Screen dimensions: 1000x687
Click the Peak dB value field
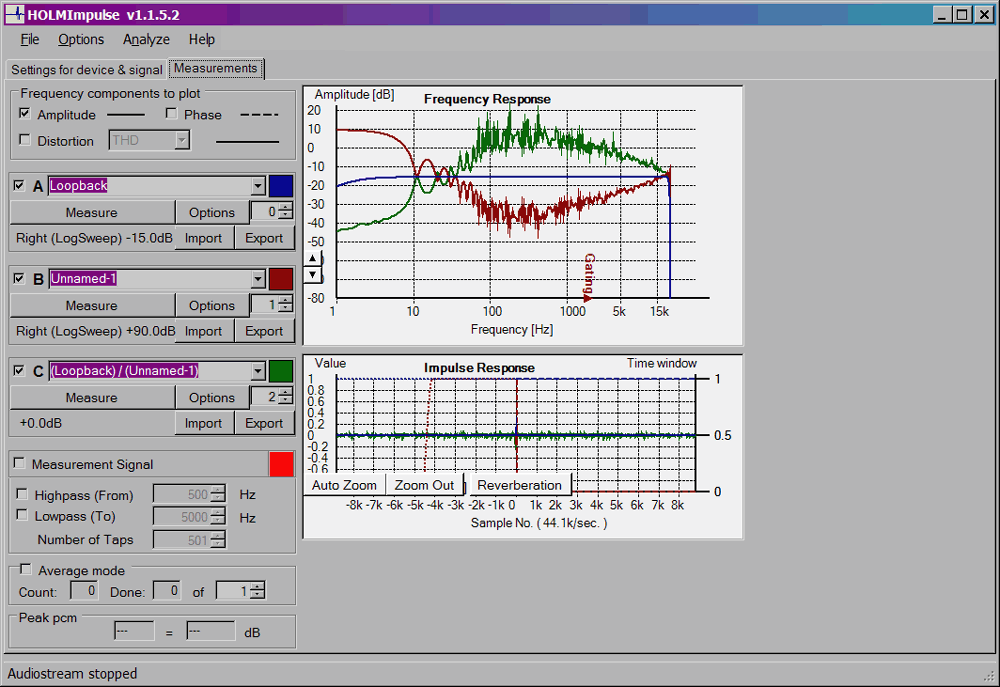pyautogui.click(x=210, y=631)
